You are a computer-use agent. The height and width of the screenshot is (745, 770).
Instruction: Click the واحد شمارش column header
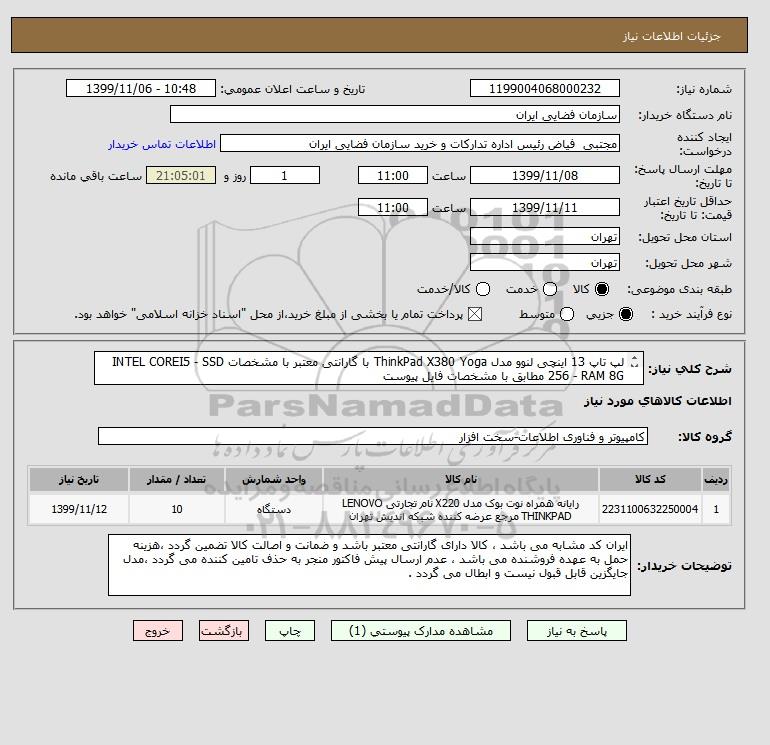274,479
